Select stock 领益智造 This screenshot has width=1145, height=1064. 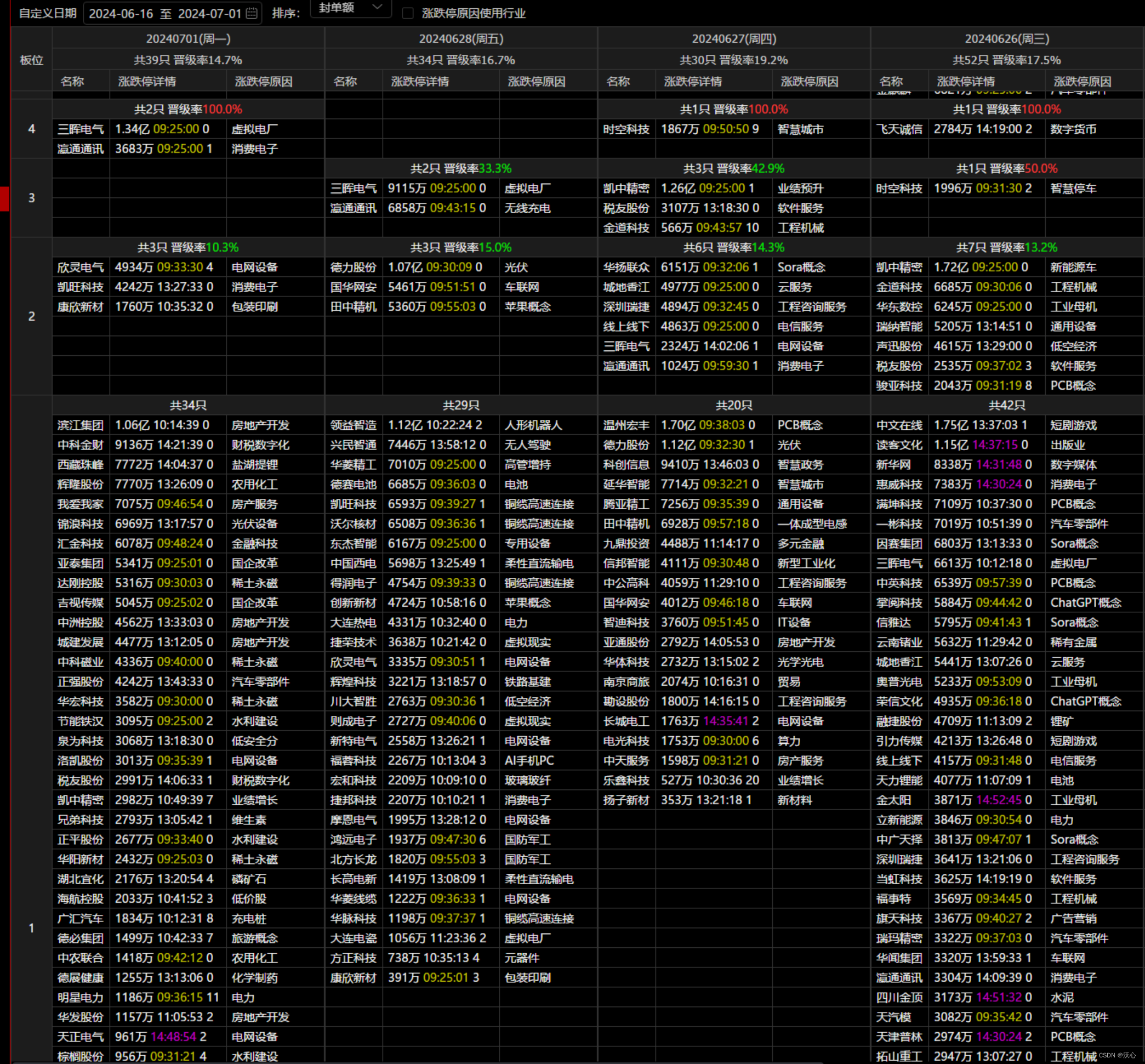(x=354, y=425)
